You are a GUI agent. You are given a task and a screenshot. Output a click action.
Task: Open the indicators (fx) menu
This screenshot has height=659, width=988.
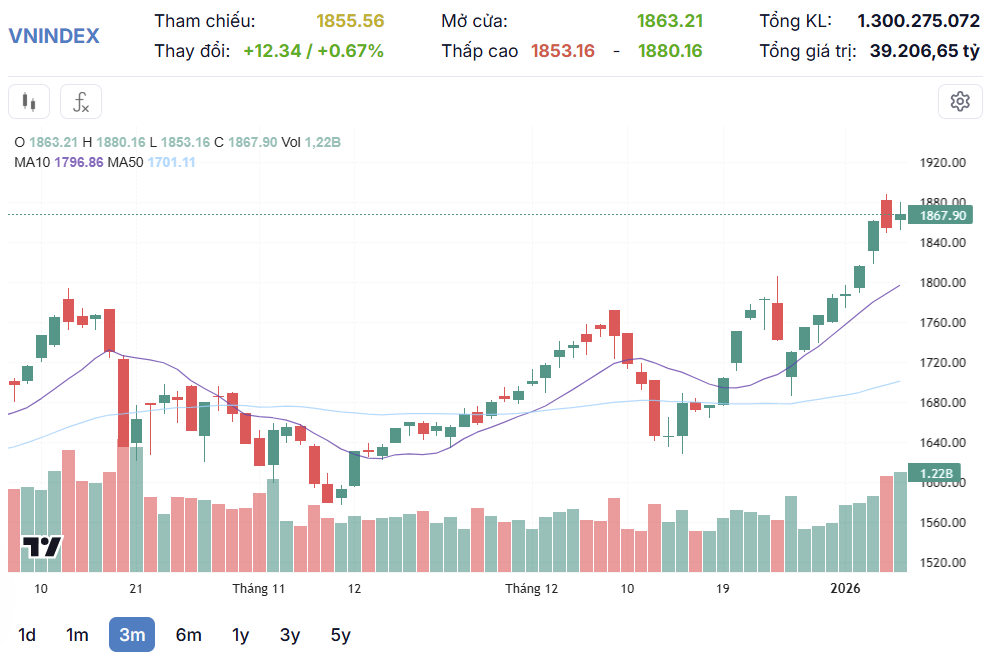[81, 101]
